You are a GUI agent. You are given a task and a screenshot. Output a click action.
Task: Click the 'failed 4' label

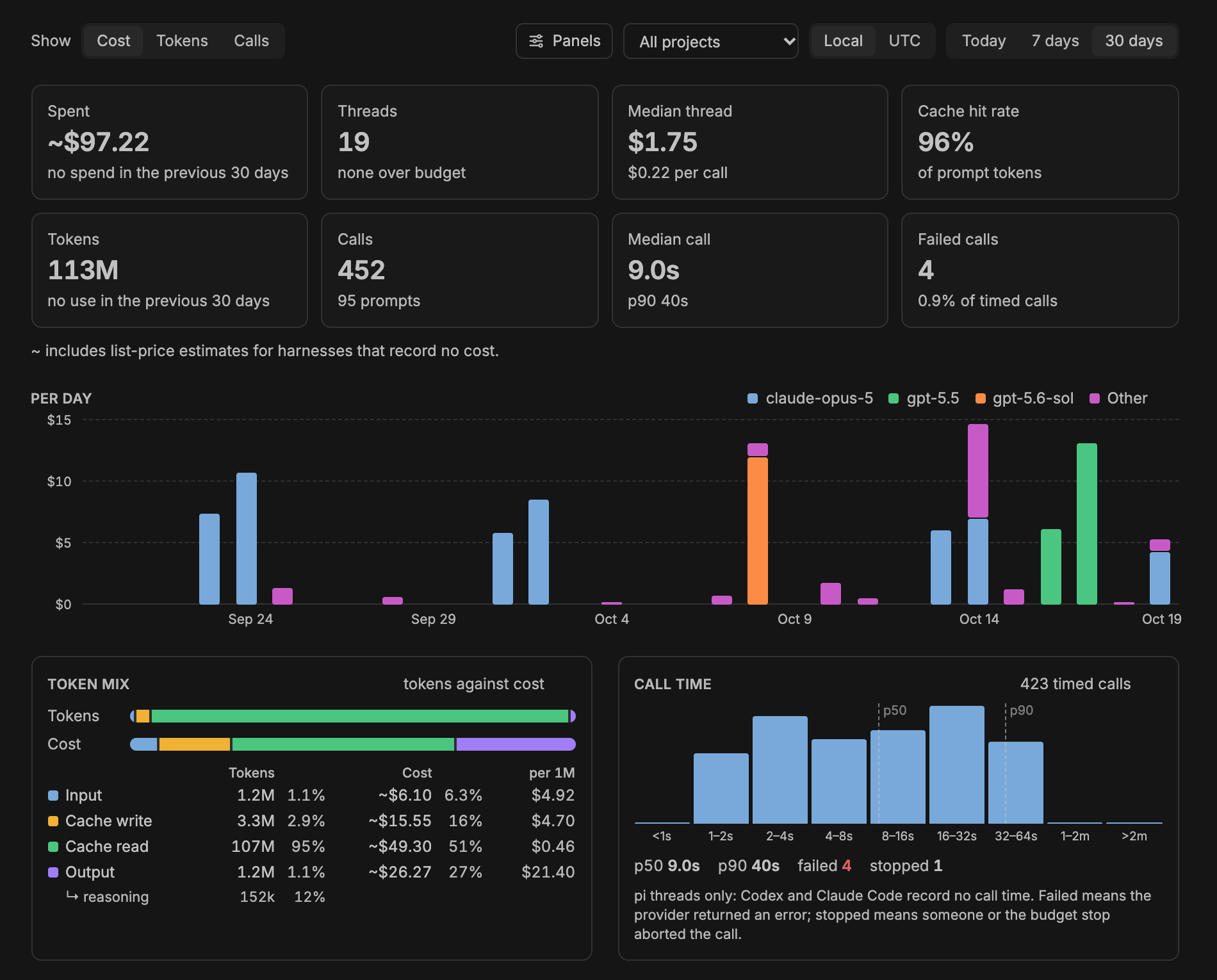click(x=824, y=866)
